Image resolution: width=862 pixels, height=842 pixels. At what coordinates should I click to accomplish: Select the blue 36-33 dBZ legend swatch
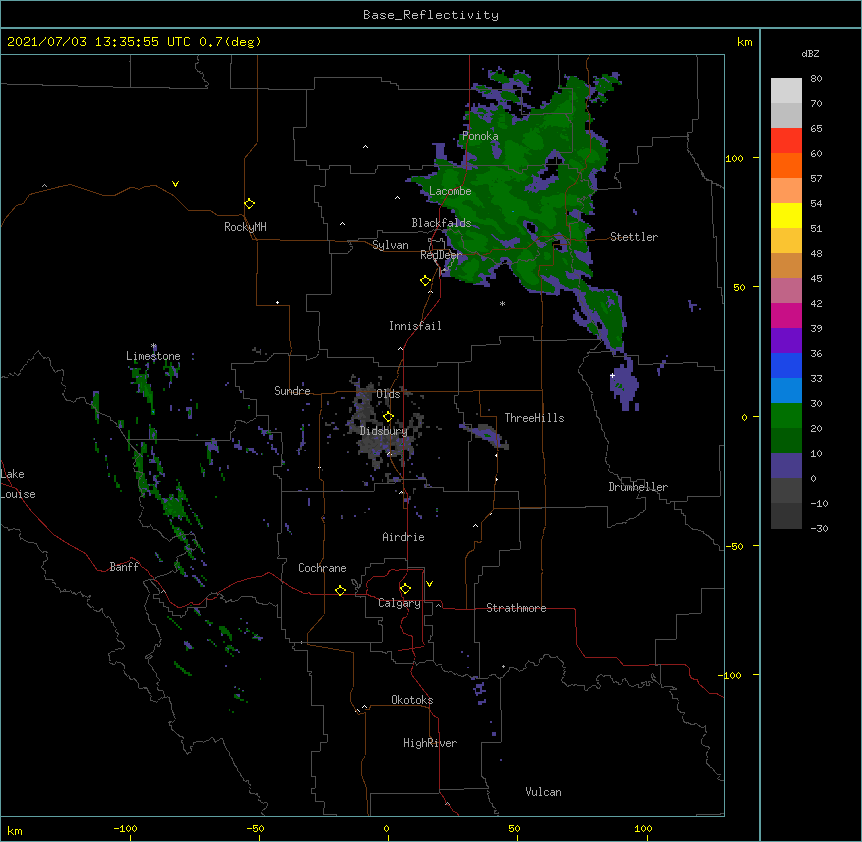click(x=786, y=365)
